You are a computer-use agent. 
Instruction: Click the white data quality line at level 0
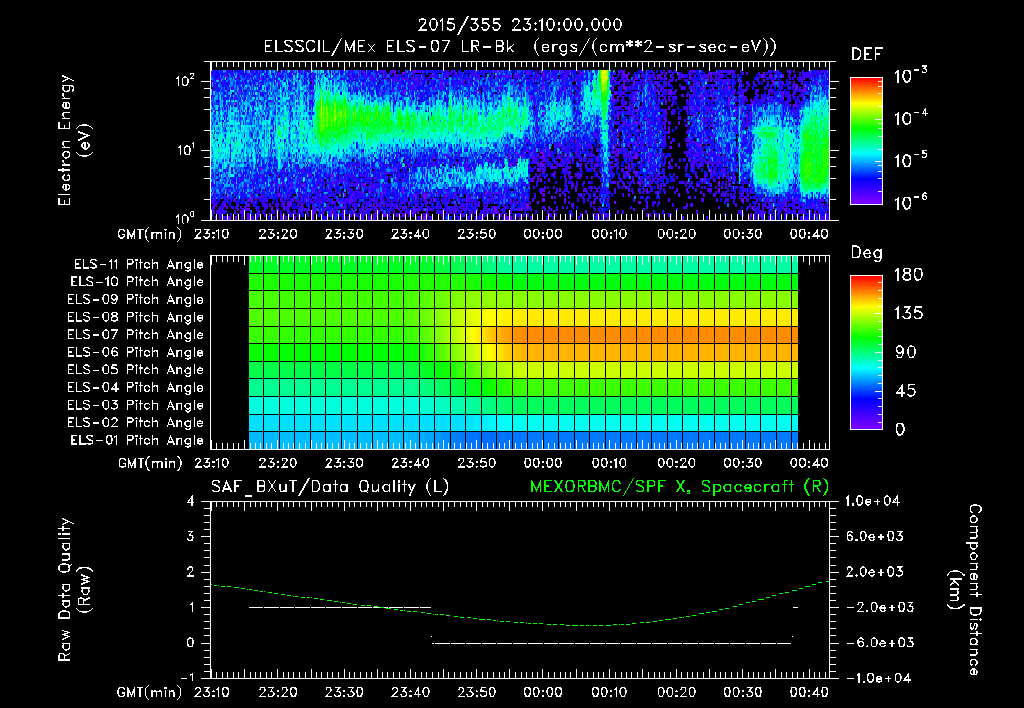coord(612,643)
